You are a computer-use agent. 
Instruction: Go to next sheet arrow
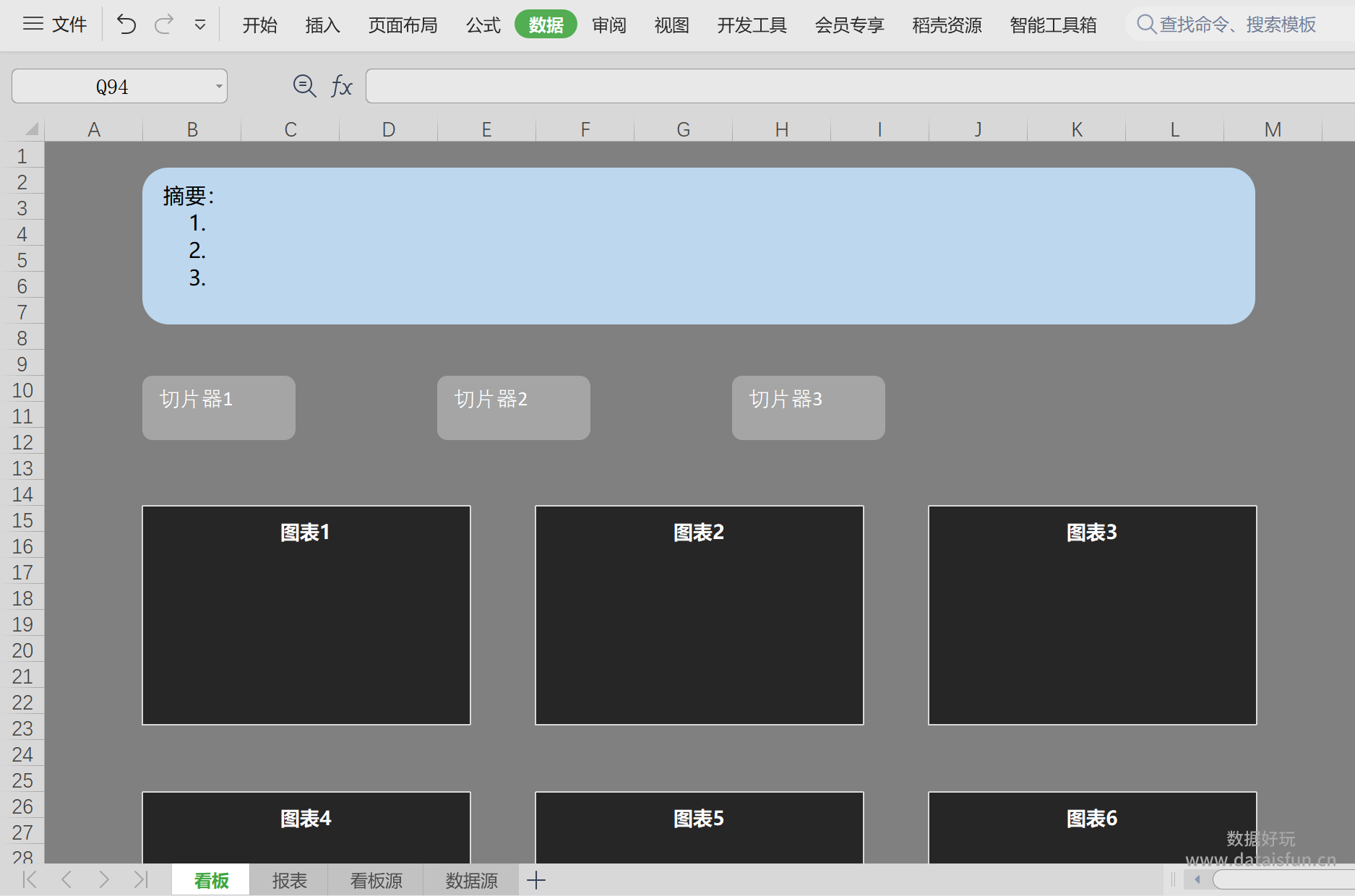pyautogui.click(x=104, y=879)
